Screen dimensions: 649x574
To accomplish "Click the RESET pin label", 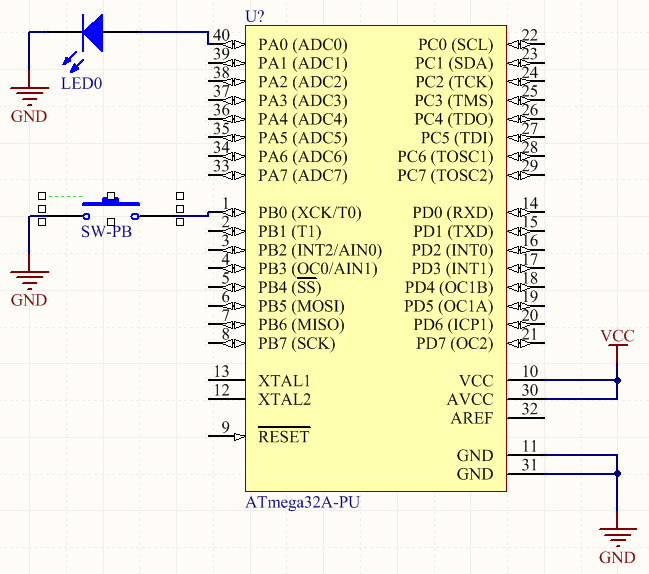I will 284,437.
